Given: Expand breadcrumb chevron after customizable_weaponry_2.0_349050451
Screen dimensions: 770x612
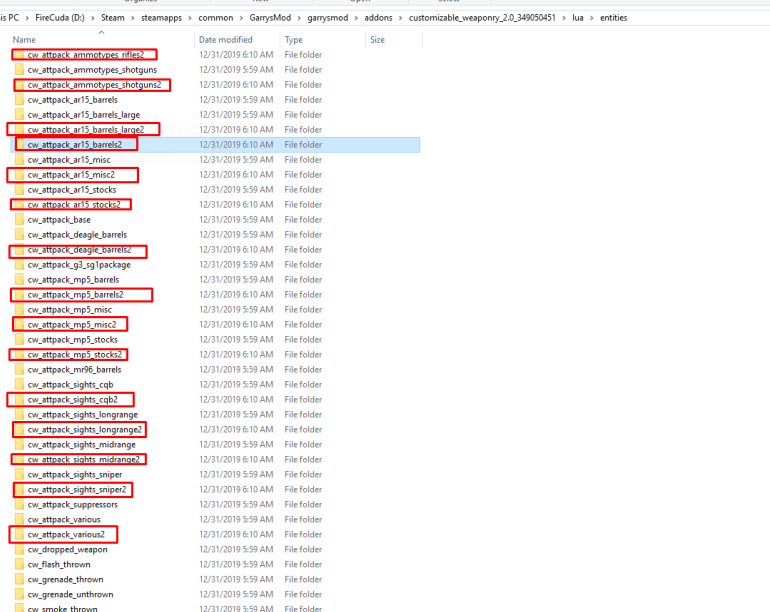Looking at the screenshot, I should [x=564, y=18].
